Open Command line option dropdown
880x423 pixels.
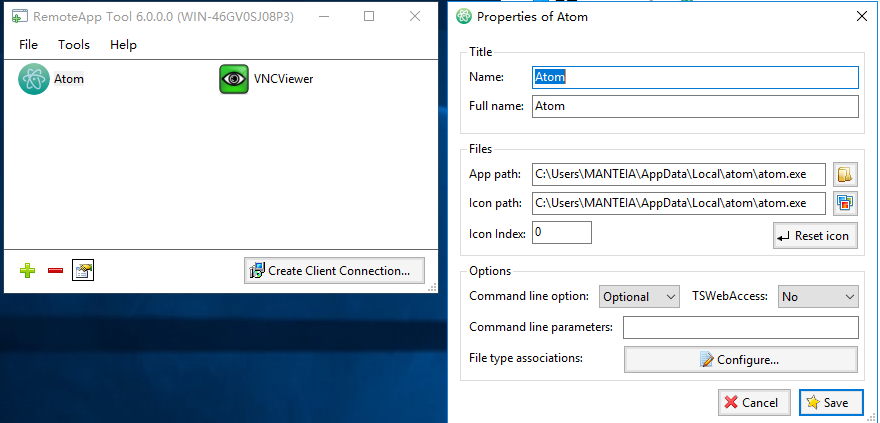coord(639,297)
